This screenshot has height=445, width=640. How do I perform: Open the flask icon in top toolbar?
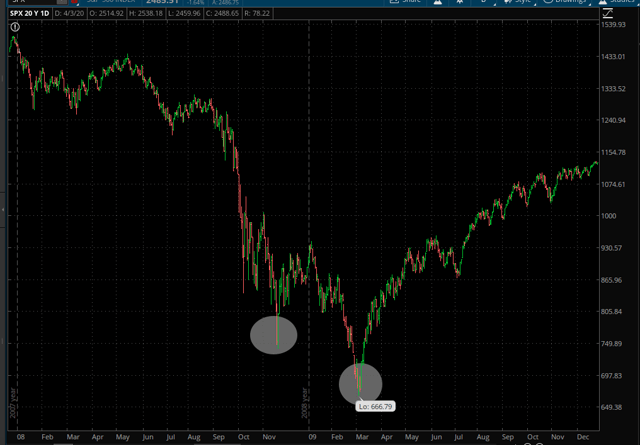point(438,2)
